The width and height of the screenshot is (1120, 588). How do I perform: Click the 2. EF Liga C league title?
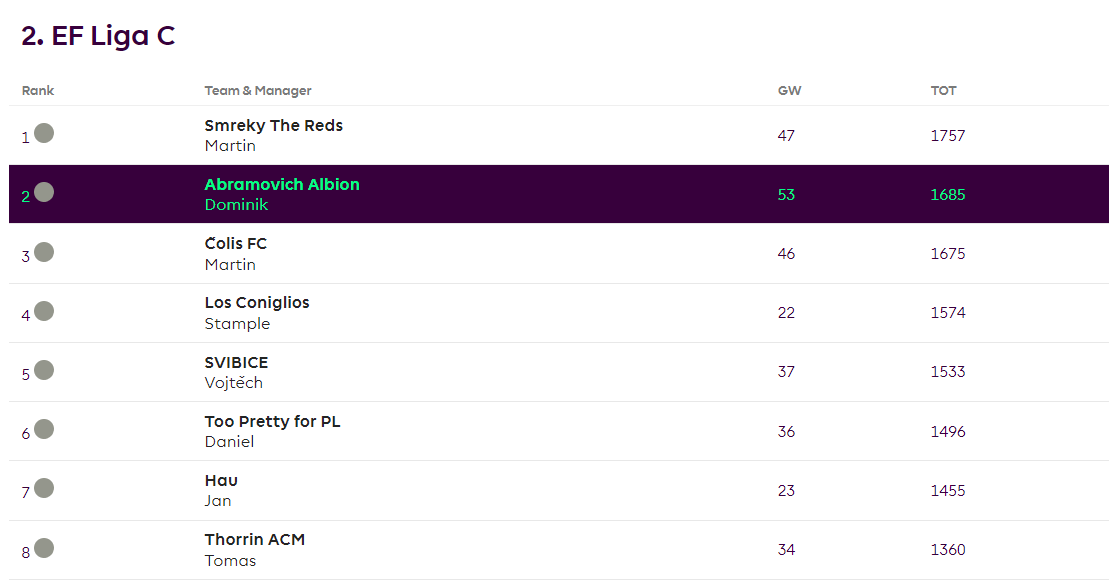pyautogui.click(x=98, y=37)
